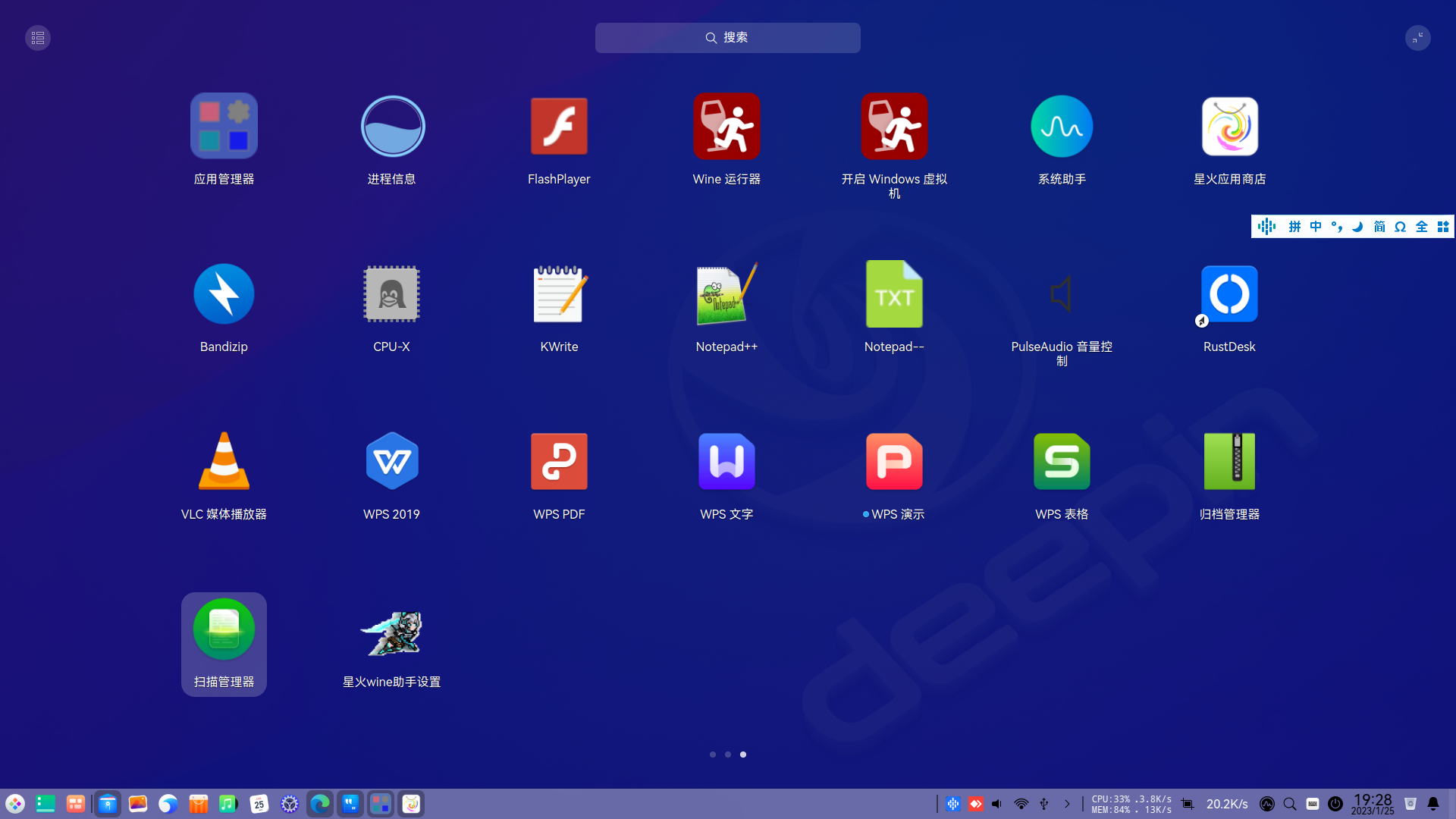
Task: Launch WPS 2019 from the launcher
Action: [x=391, y=460]
